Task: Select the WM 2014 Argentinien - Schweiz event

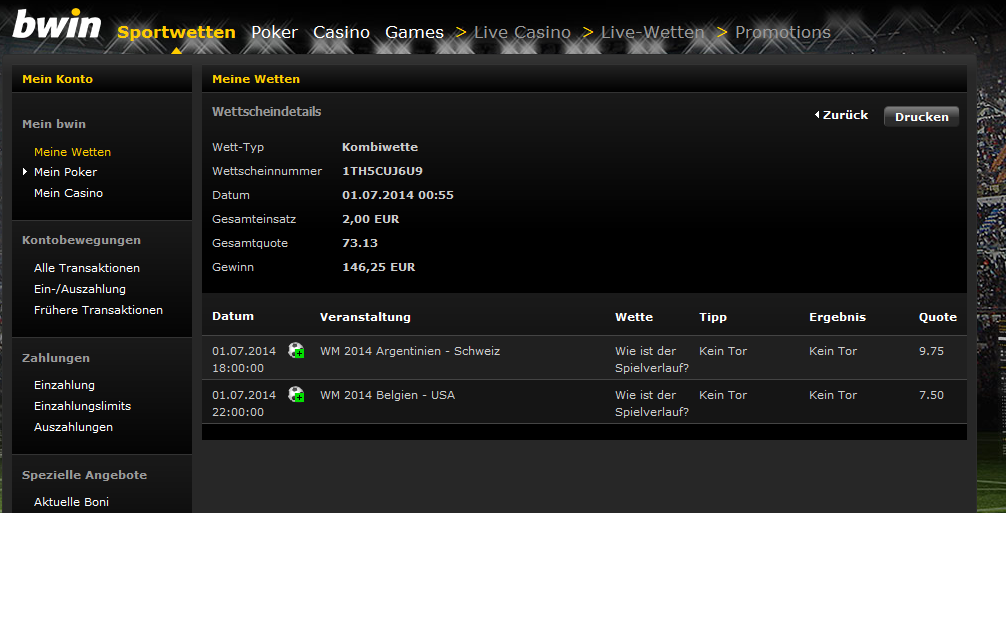Action: coord(410,351)
